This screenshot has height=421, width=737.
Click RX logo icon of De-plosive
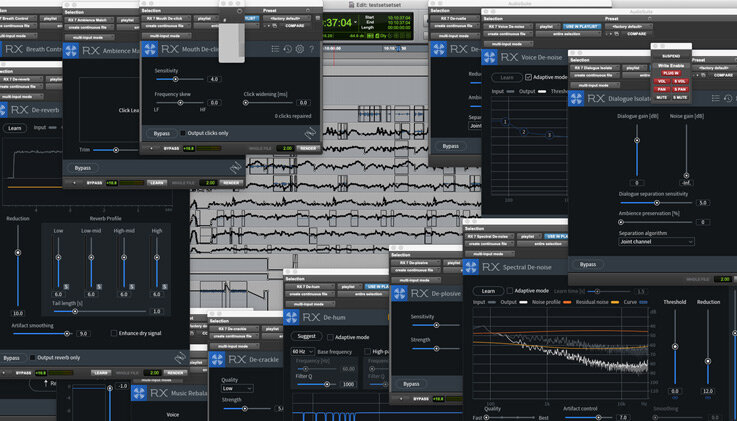pyautogui.click(x=399, y=294)
